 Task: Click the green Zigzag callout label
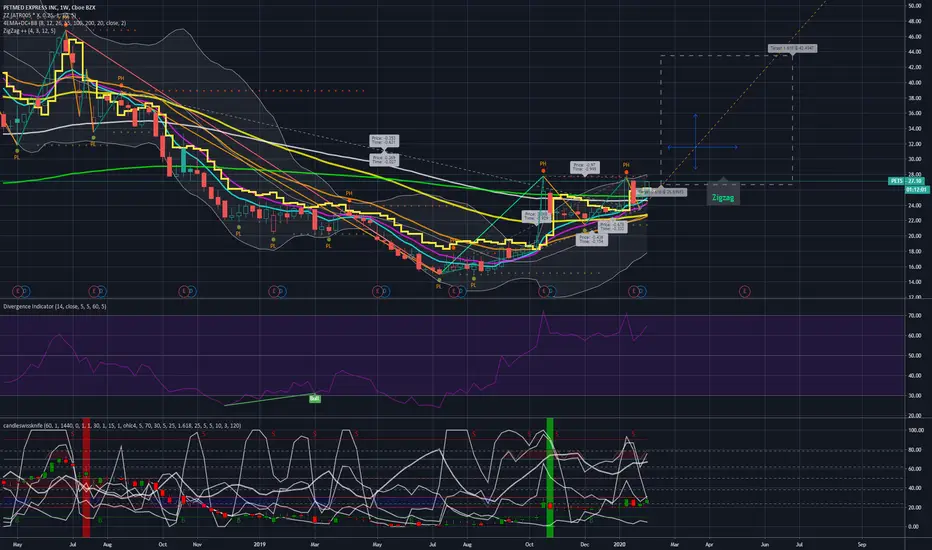coord(723,197)
